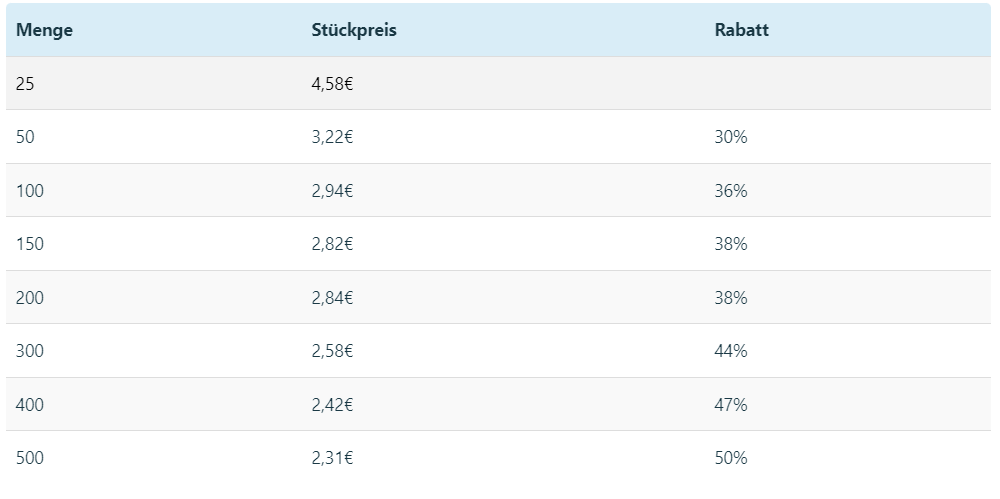Click the Rabatt column header
The height and width of the screenshot is (499, 1000).
[741, 30]
